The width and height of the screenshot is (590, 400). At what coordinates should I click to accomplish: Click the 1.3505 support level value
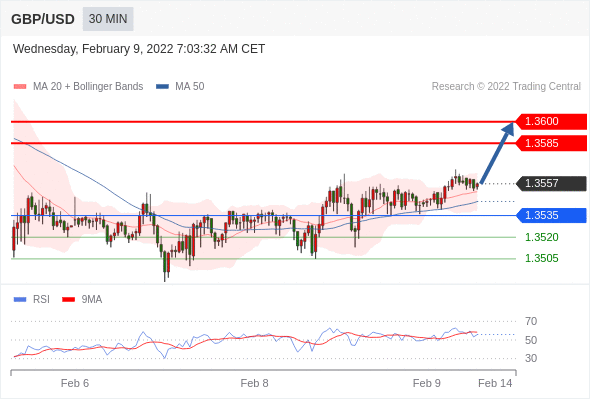click(x=541, y=259)
